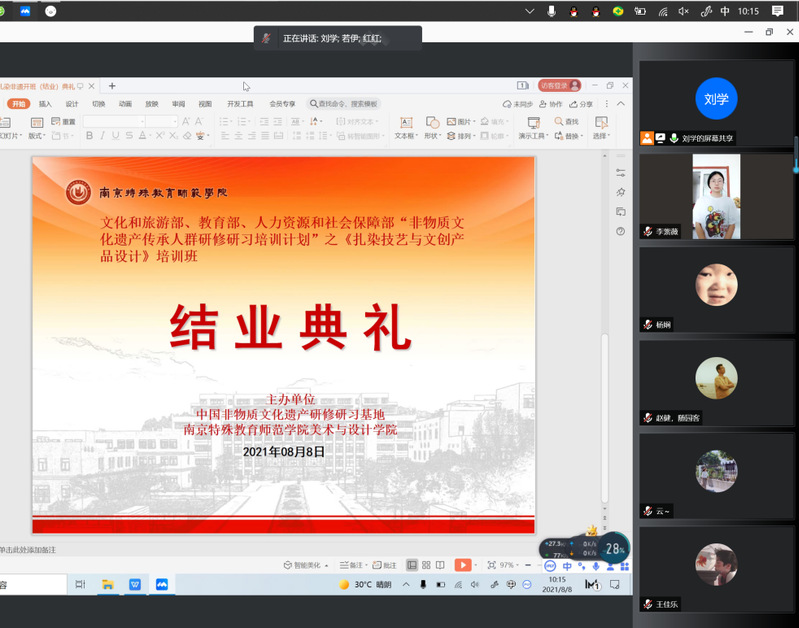This screenshot has width=799, height=628.
Task: Click the 查找 (find) magnifier icon
Action: click(x=564, y=121)
